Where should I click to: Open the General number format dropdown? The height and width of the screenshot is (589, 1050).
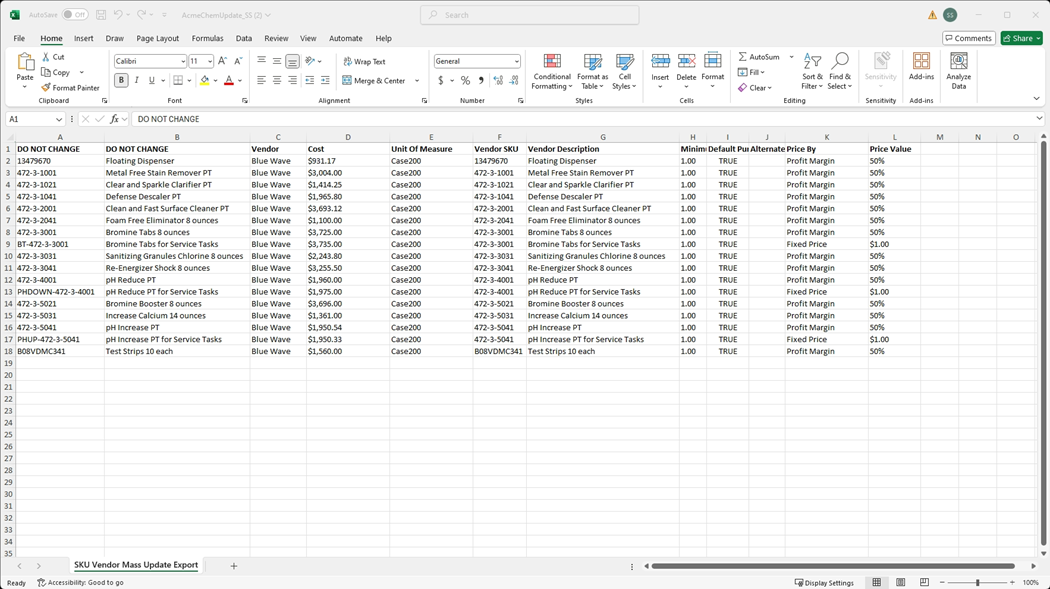coord(516,62)
